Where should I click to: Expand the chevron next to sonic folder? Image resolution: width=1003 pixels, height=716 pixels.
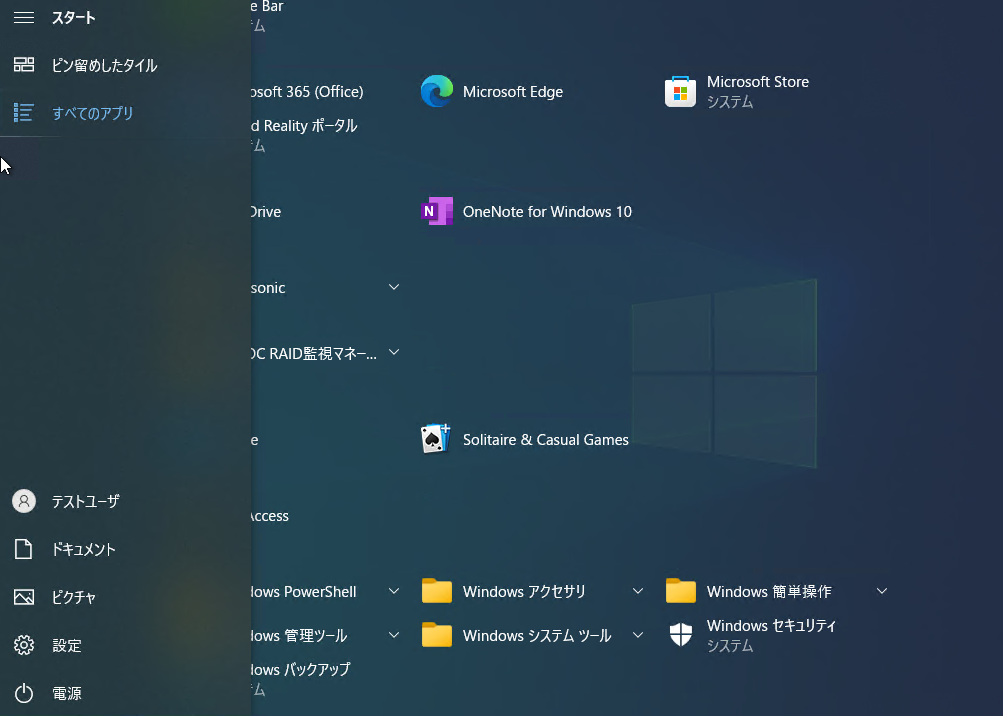pyautogui.click(x=394, y=287)
